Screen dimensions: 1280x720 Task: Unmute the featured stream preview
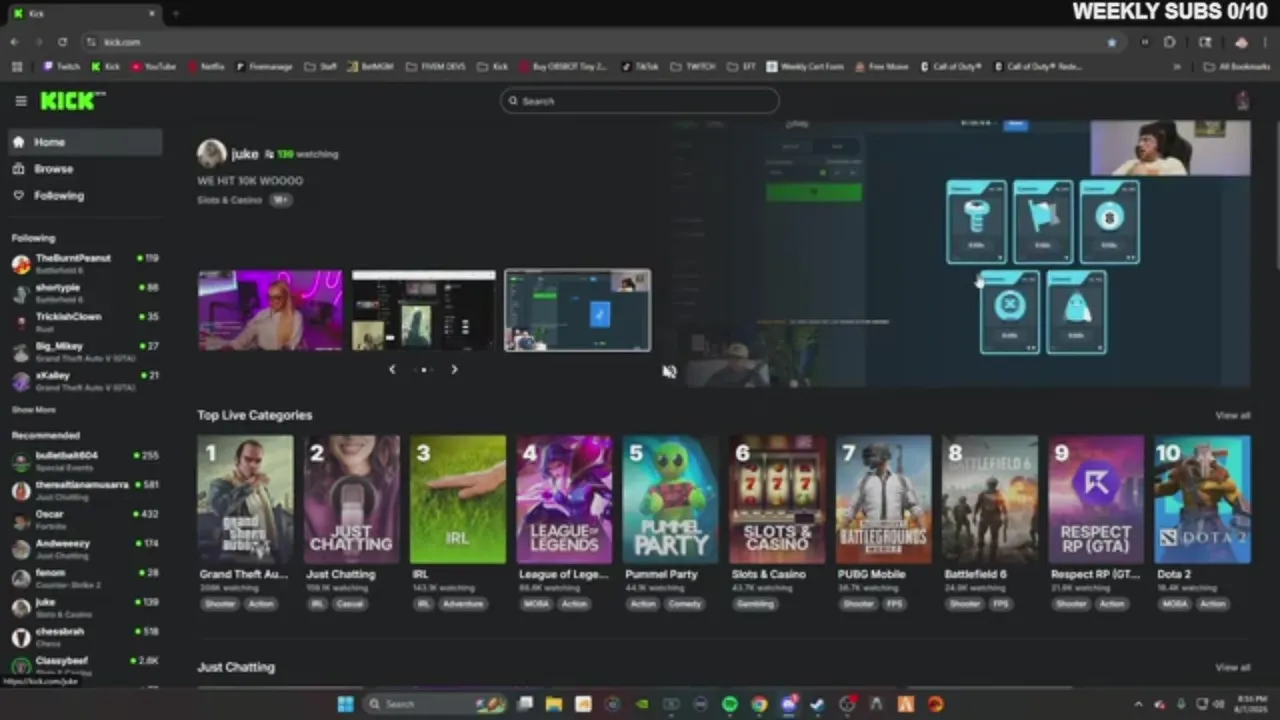click(669, 371)
